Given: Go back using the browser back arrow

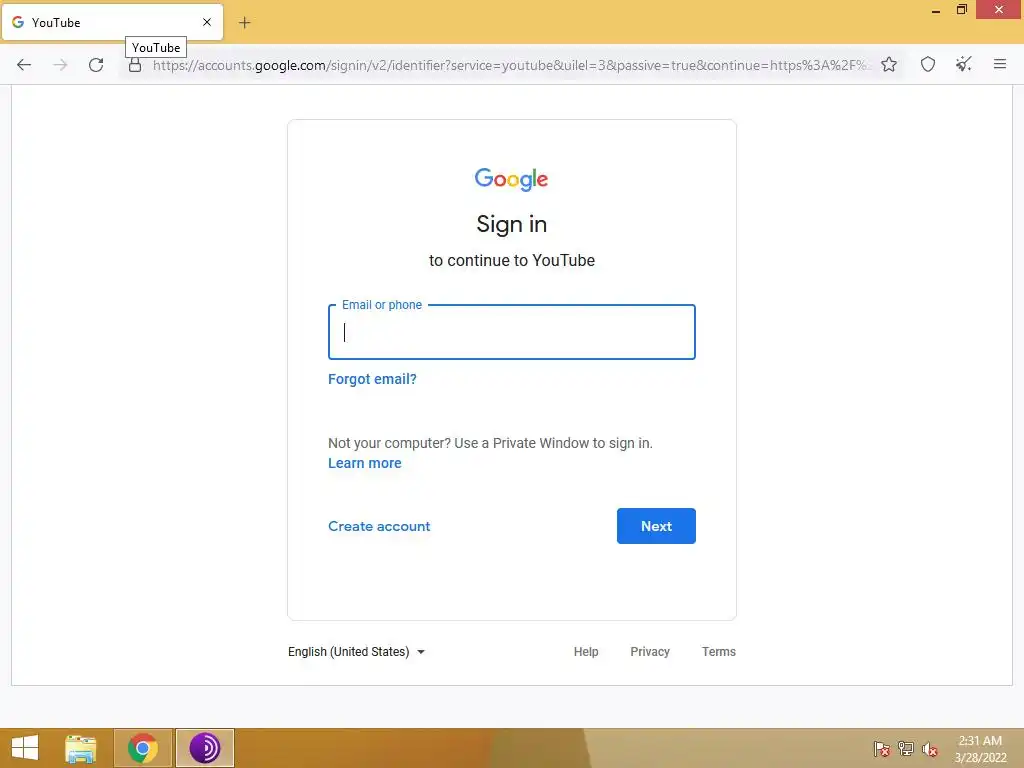Looking at the screenshot, I should pos(24,65).
